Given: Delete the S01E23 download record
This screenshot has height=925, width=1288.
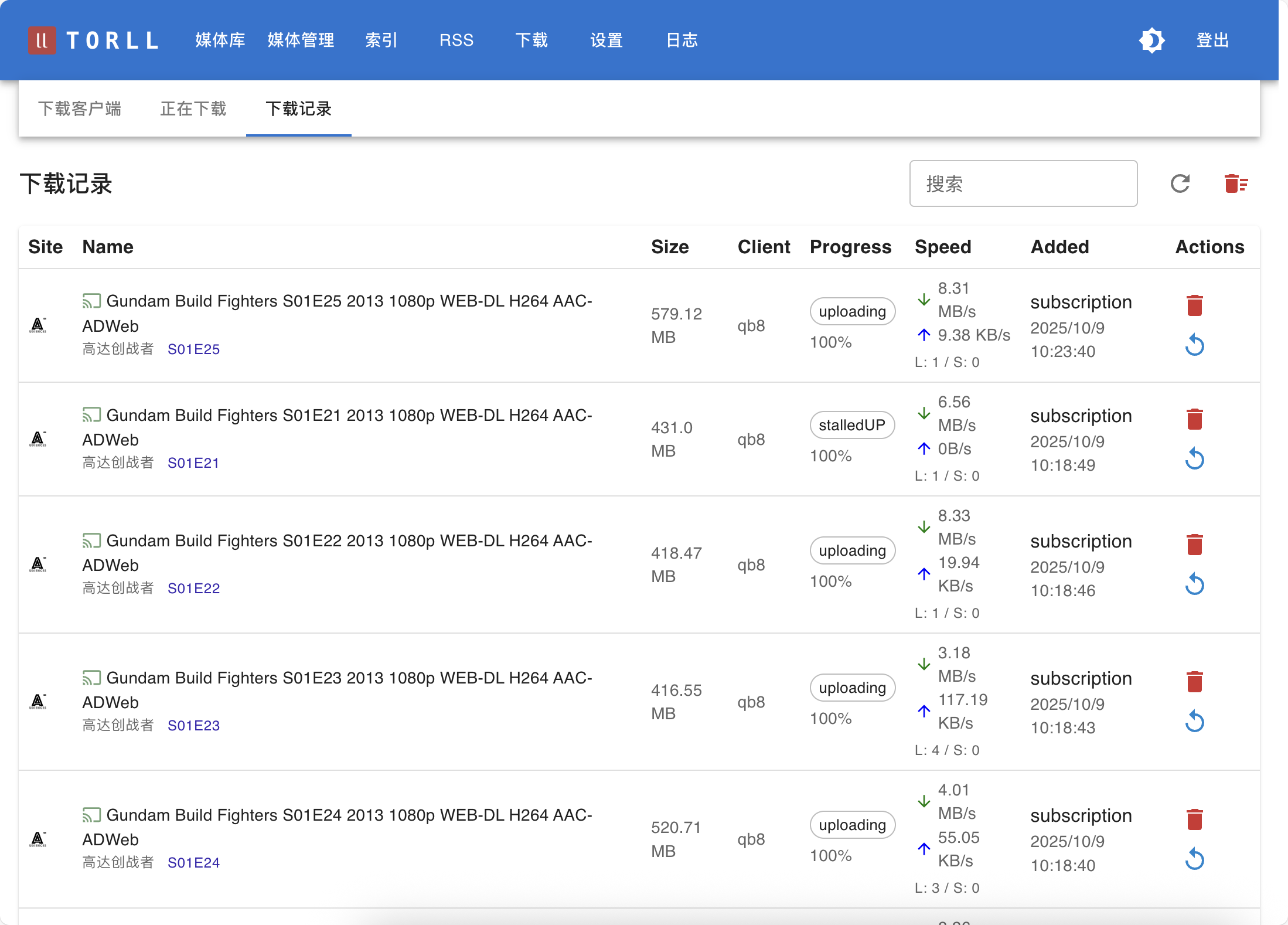Looking at the screenshot, I should 1194,682.
